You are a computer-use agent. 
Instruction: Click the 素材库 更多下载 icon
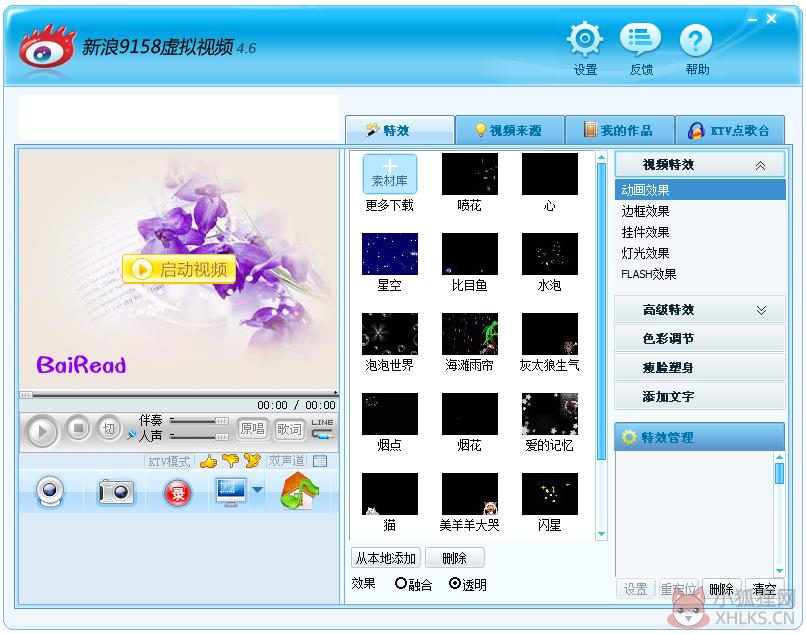click(x=390, y=174)
